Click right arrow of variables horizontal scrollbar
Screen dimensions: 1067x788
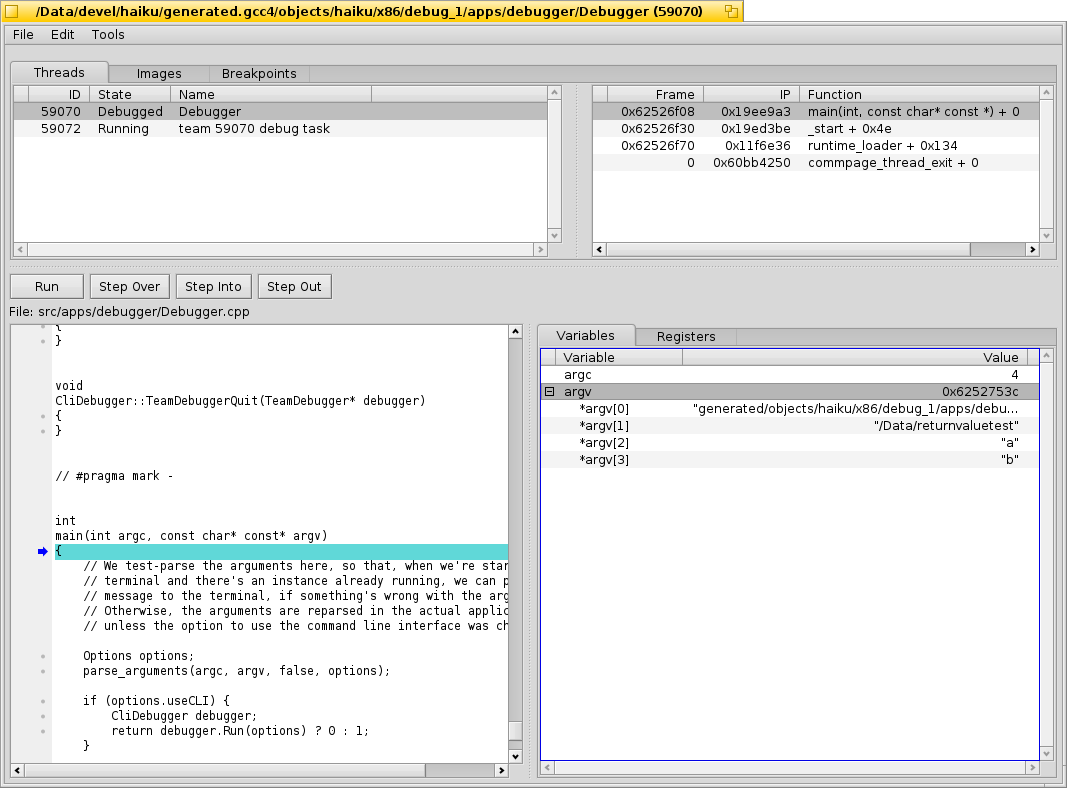pos(1033,768)
